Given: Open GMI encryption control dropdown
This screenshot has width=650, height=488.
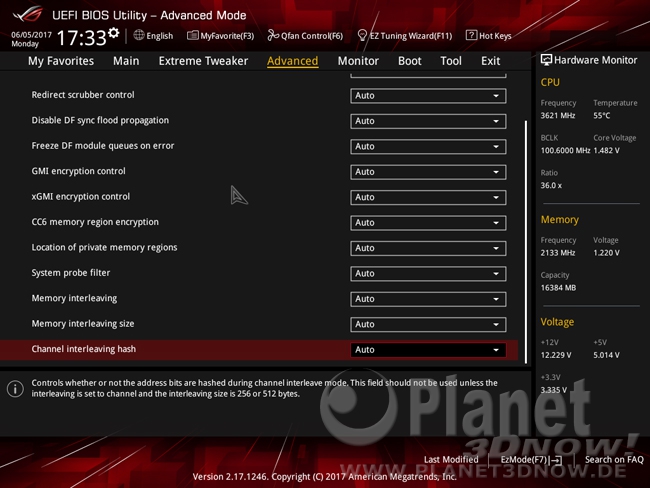Looking at the screenshot, I should pyautogui.click(x=428, y=172).
